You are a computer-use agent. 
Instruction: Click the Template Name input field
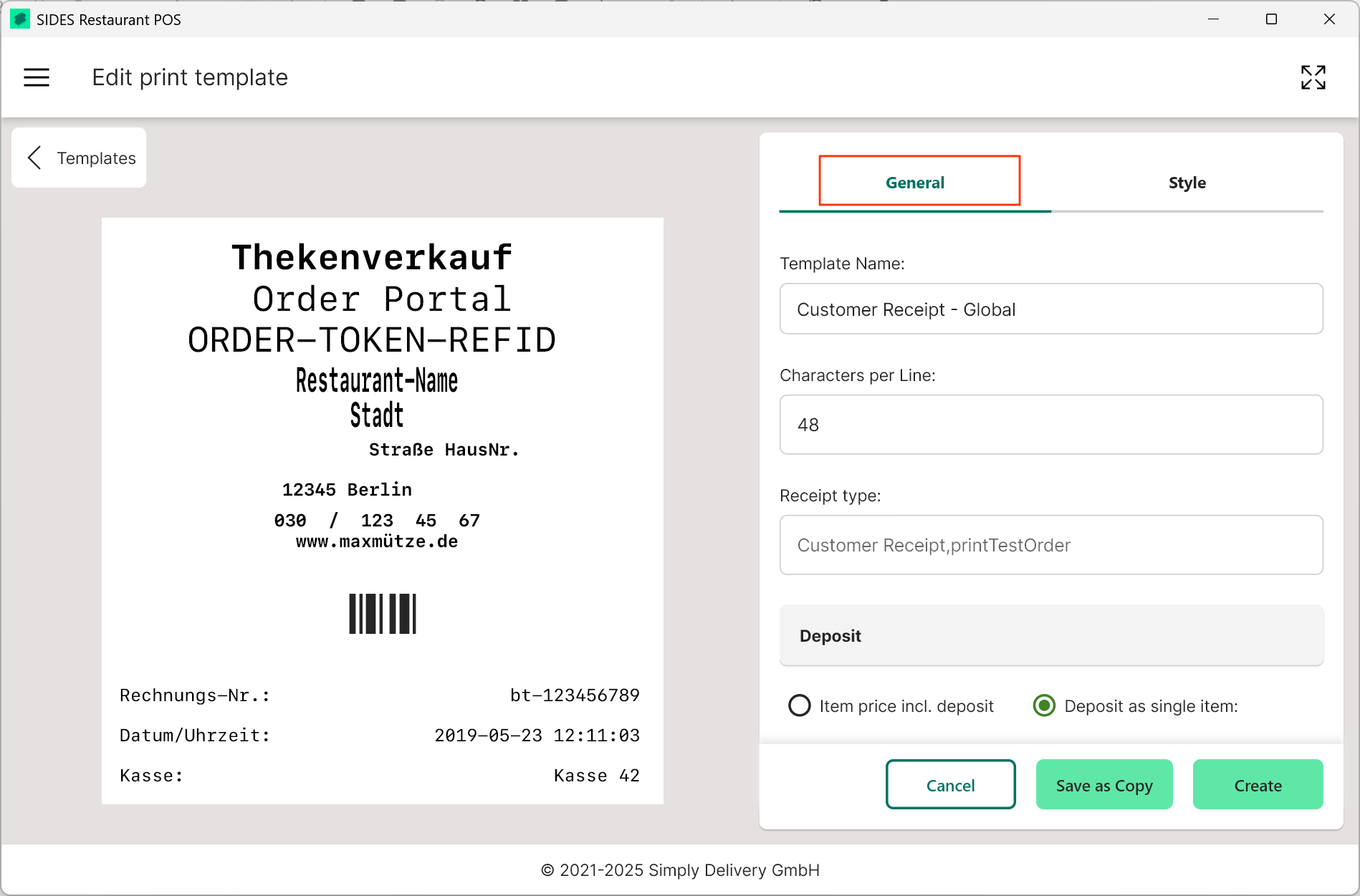(x=1050, y=309)
